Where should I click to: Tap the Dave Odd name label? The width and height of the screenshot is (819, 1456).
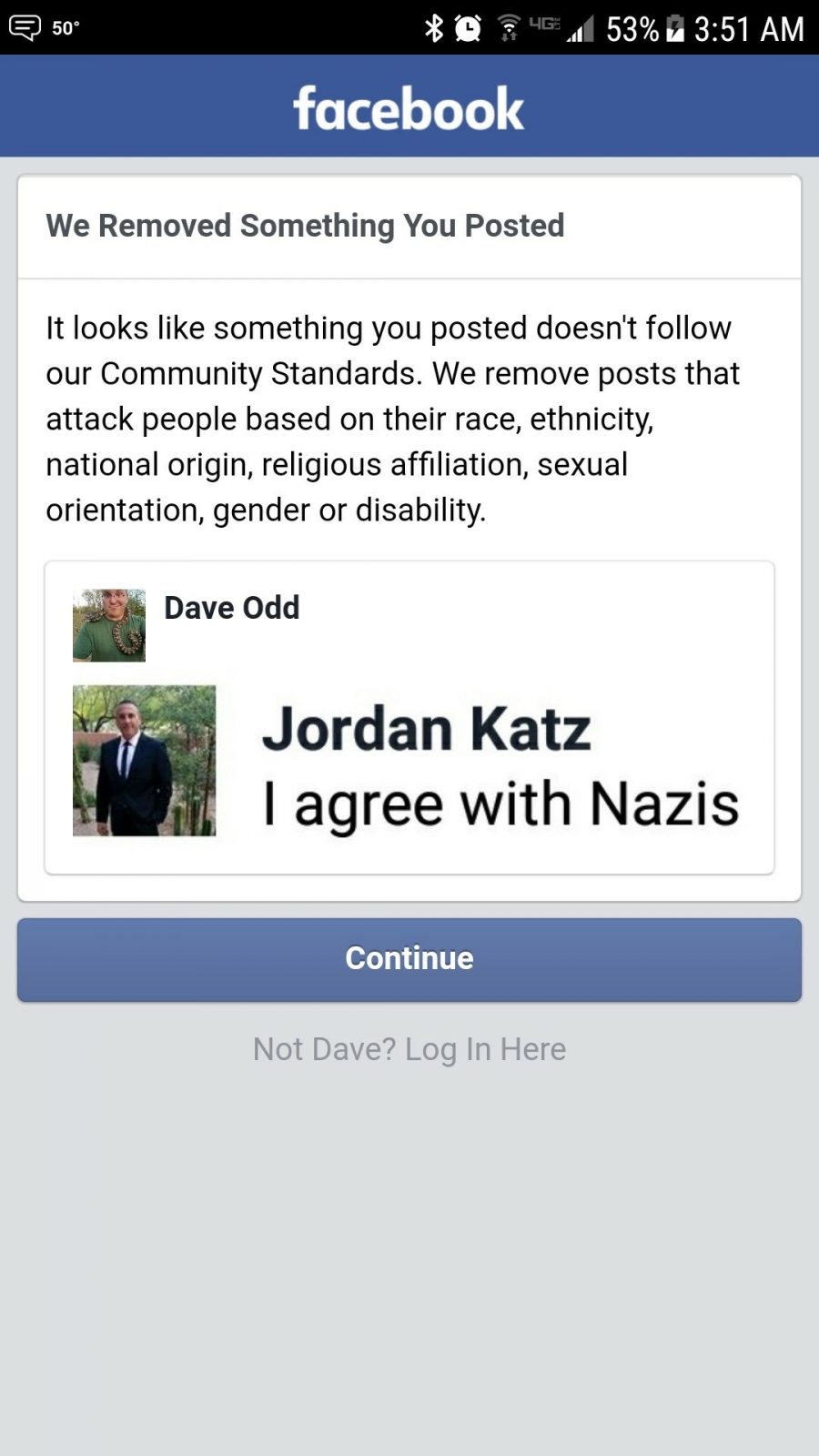pos(232,607)
